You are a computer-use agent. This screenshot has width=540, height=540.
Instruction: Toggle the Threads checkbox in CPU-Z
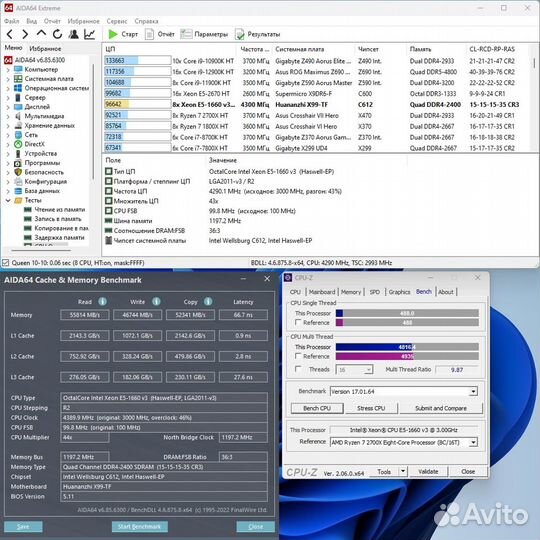(298, 369)
